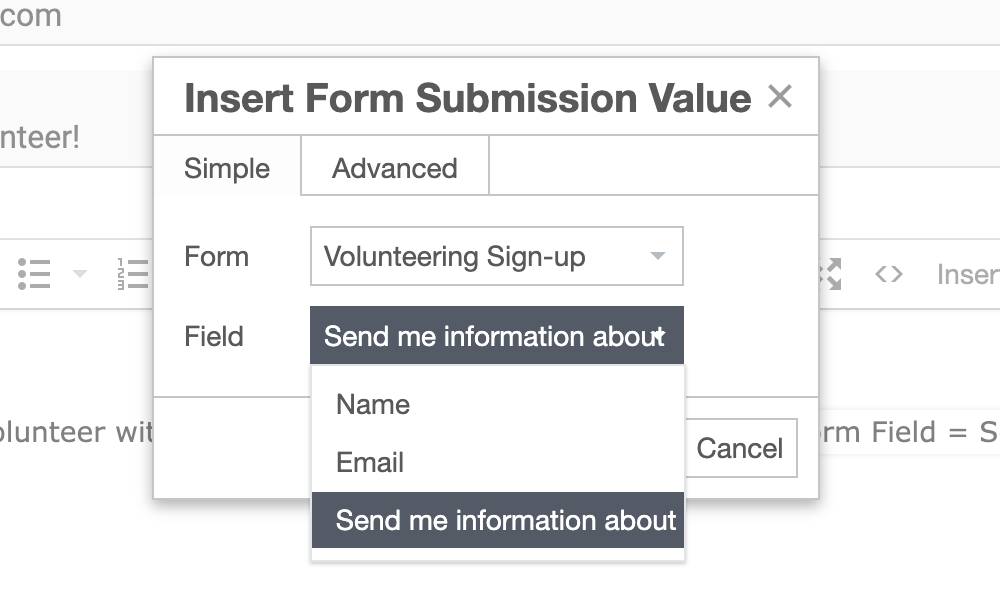
Task: Toggle the bullet list formatting icon
Action: [34, 273]
